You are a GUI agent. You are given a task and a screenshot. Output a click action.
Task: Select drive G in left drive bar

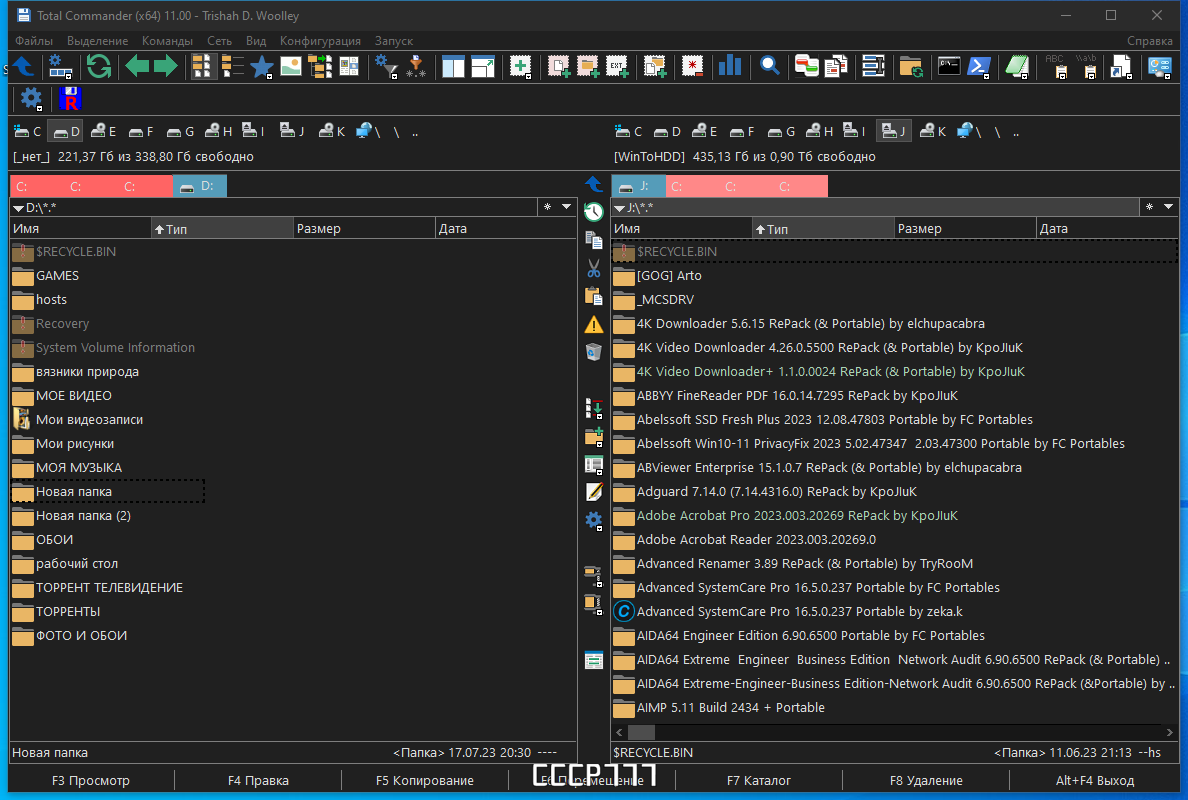click(180, 132)
